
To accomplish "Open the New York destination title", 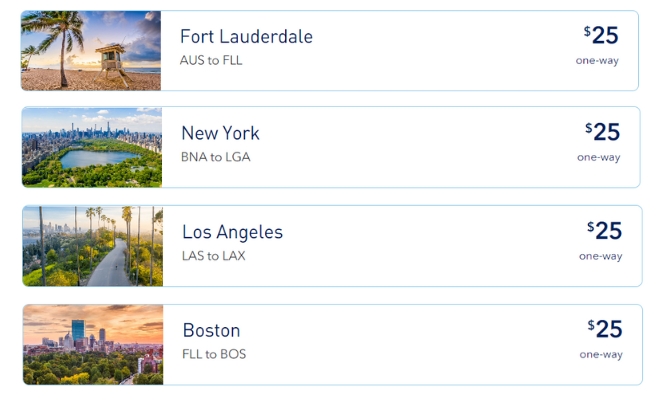I will [220, 133].
